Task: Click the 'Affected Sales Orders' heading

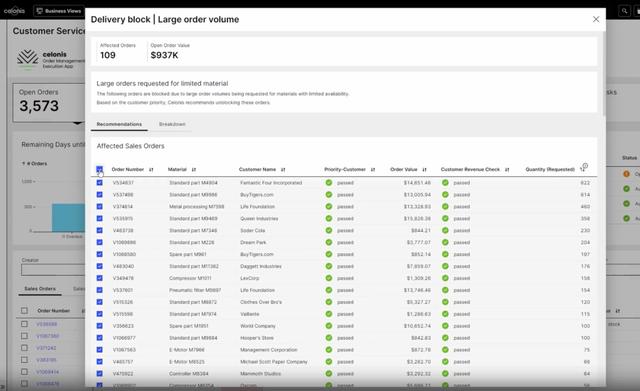Action: 131,146
